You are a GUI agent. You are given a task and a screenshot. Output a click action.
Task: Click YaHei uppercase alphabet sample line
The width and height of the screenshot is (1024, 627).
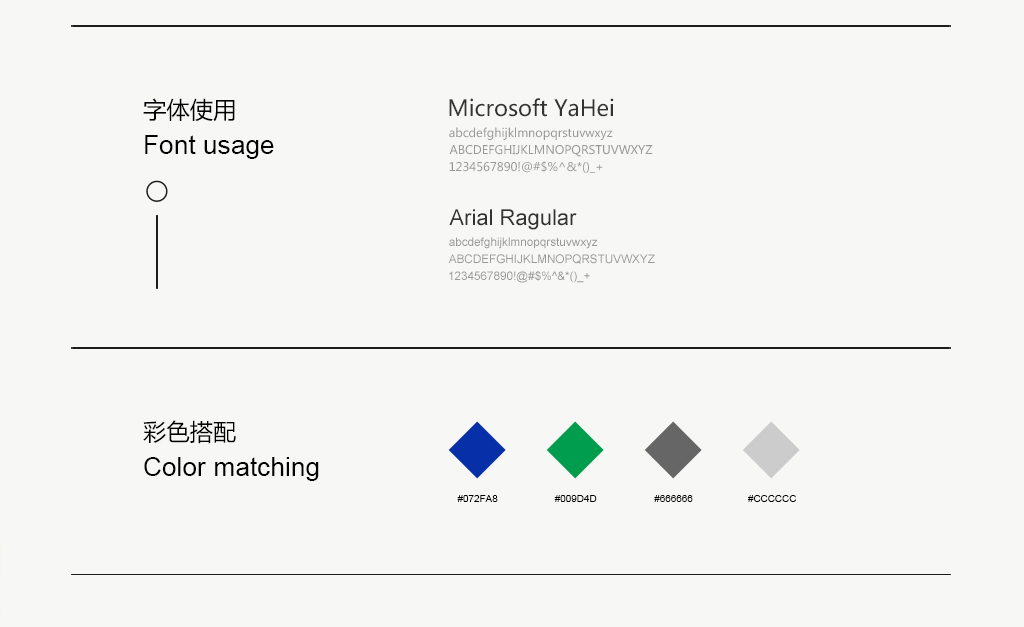551,150
